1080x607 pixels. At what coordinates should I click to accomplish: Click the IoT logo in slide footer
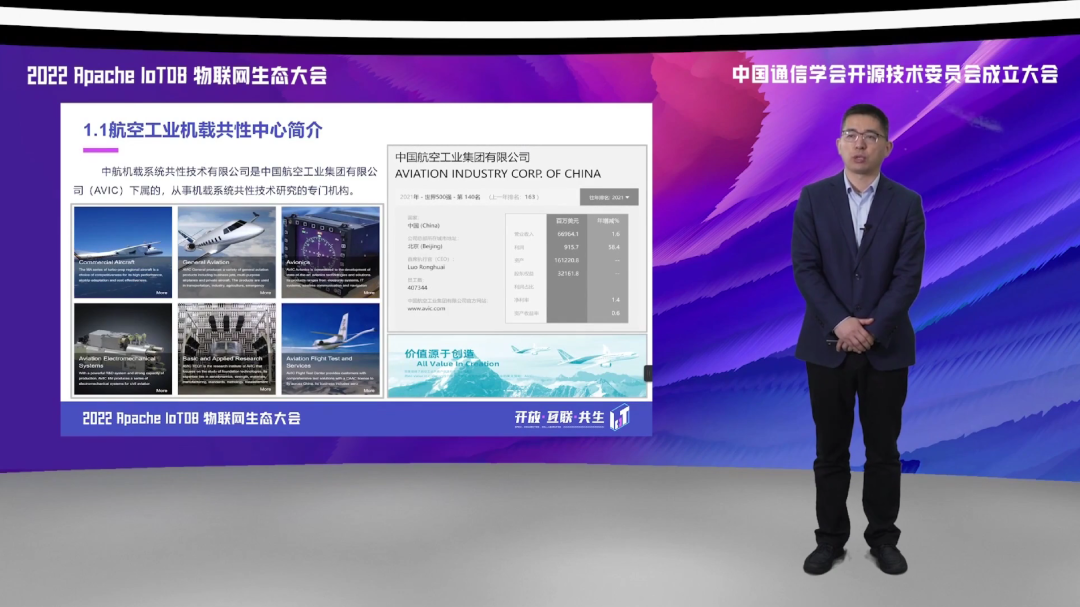click(x=620, y=417)
